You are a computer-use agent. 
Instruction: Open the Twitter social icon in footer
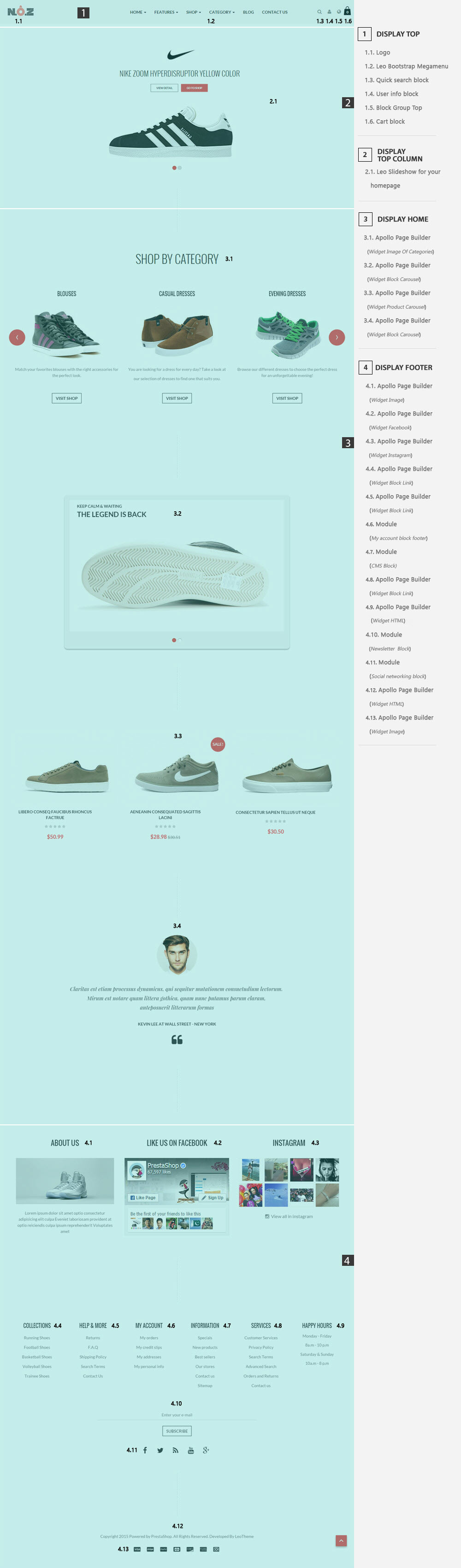click(160, 1451)
